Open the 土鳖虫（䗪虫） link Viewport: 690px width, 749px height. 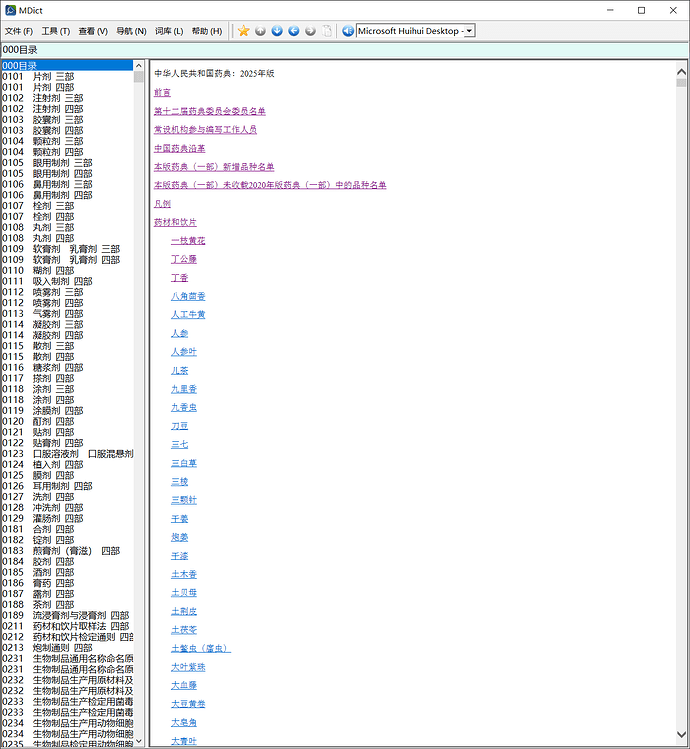201,648
